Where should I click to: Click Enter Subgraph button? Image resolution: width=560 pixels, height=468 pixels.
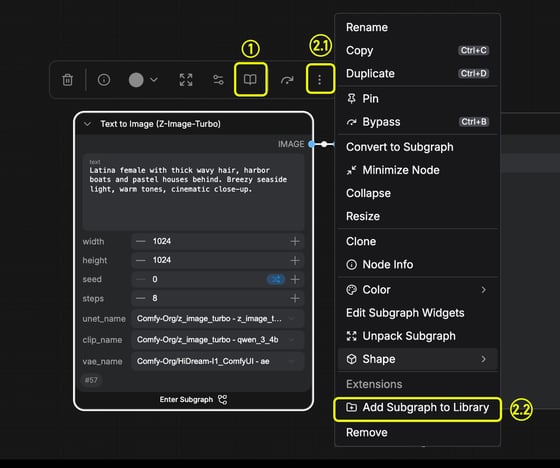point(193,399)
